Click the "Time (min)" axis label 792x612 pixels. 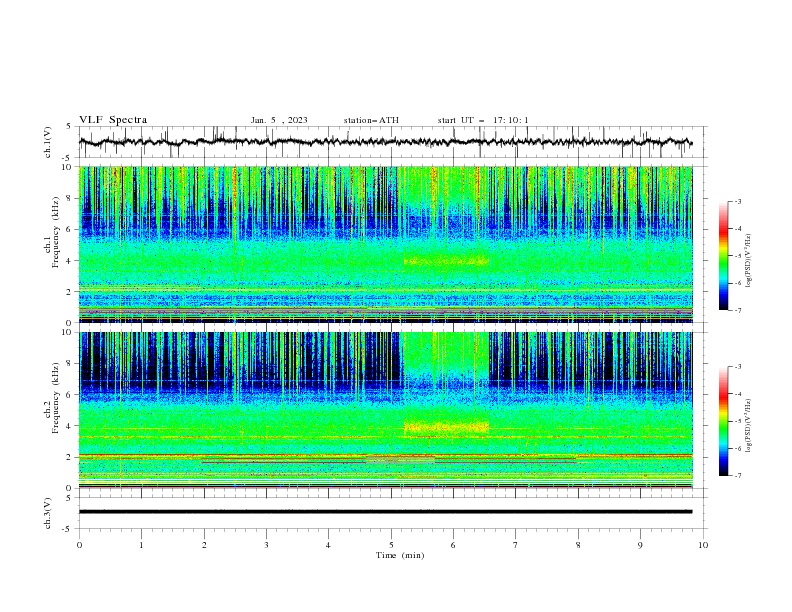400,555
